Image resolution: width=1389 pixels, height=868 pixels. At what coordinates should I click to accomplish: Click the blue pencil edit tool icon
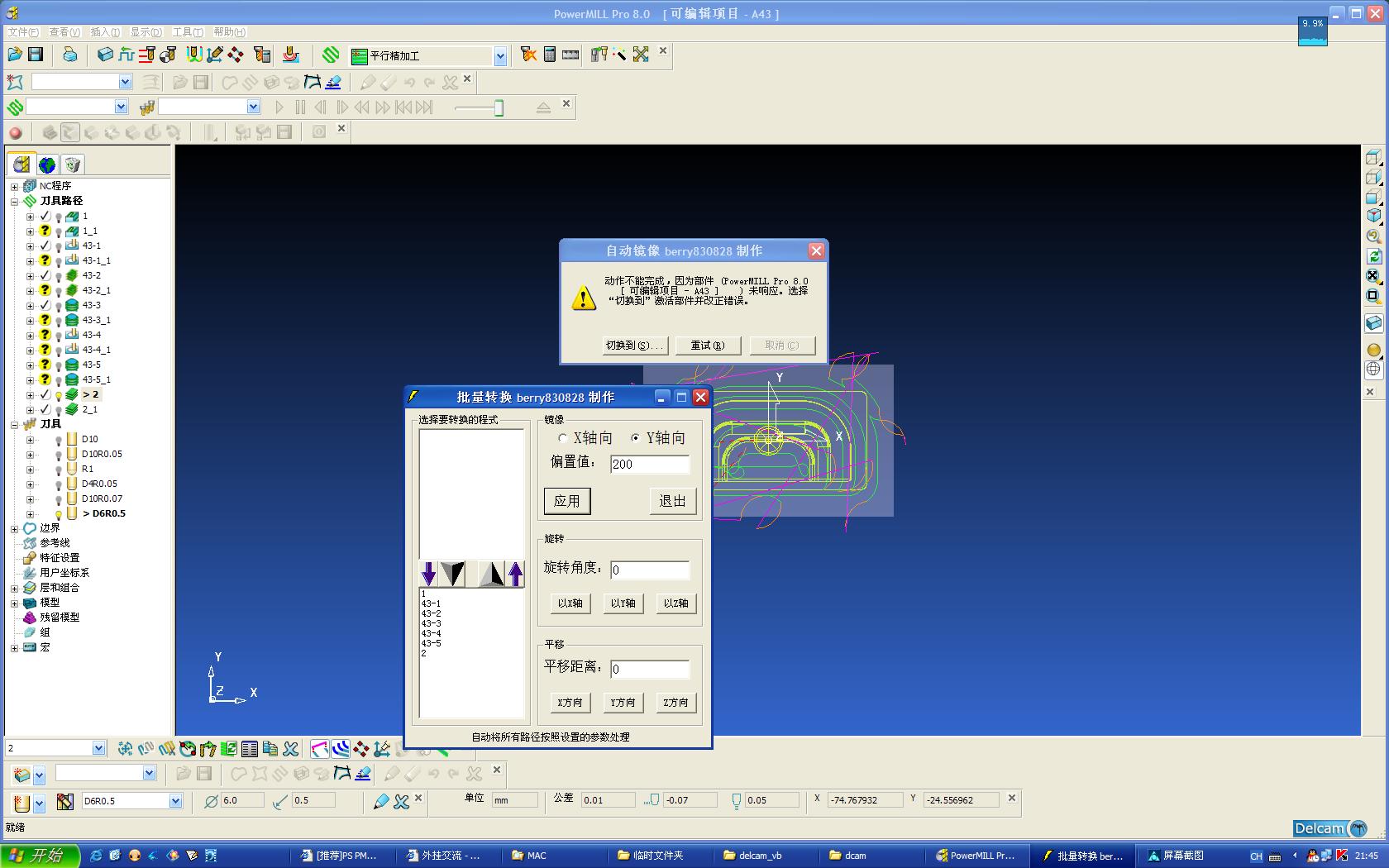click(x=380, y=801)
